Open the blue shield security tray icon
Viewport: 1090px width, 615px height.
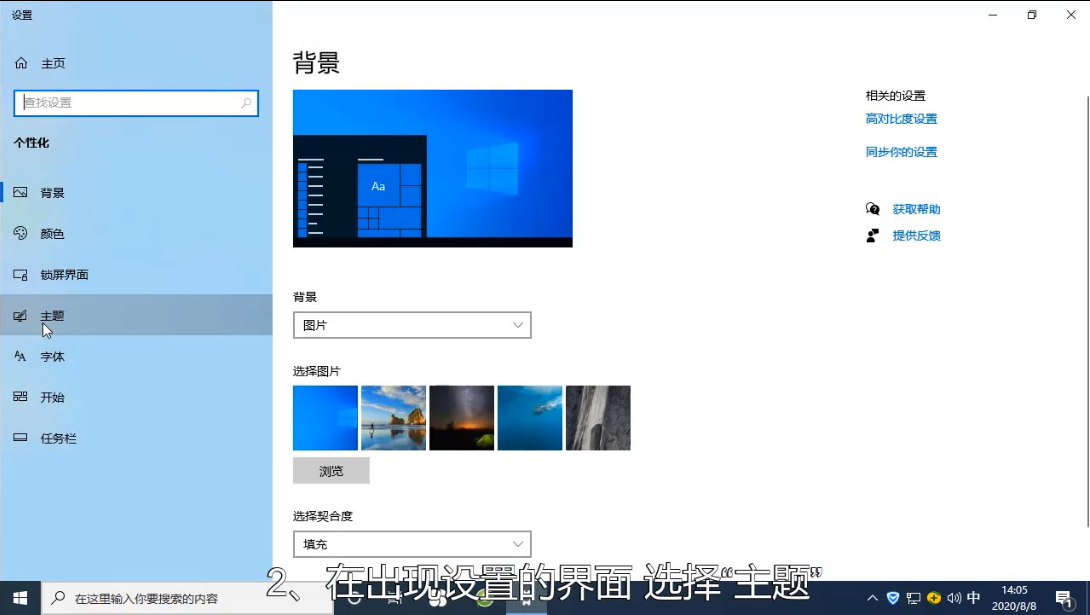893,598
